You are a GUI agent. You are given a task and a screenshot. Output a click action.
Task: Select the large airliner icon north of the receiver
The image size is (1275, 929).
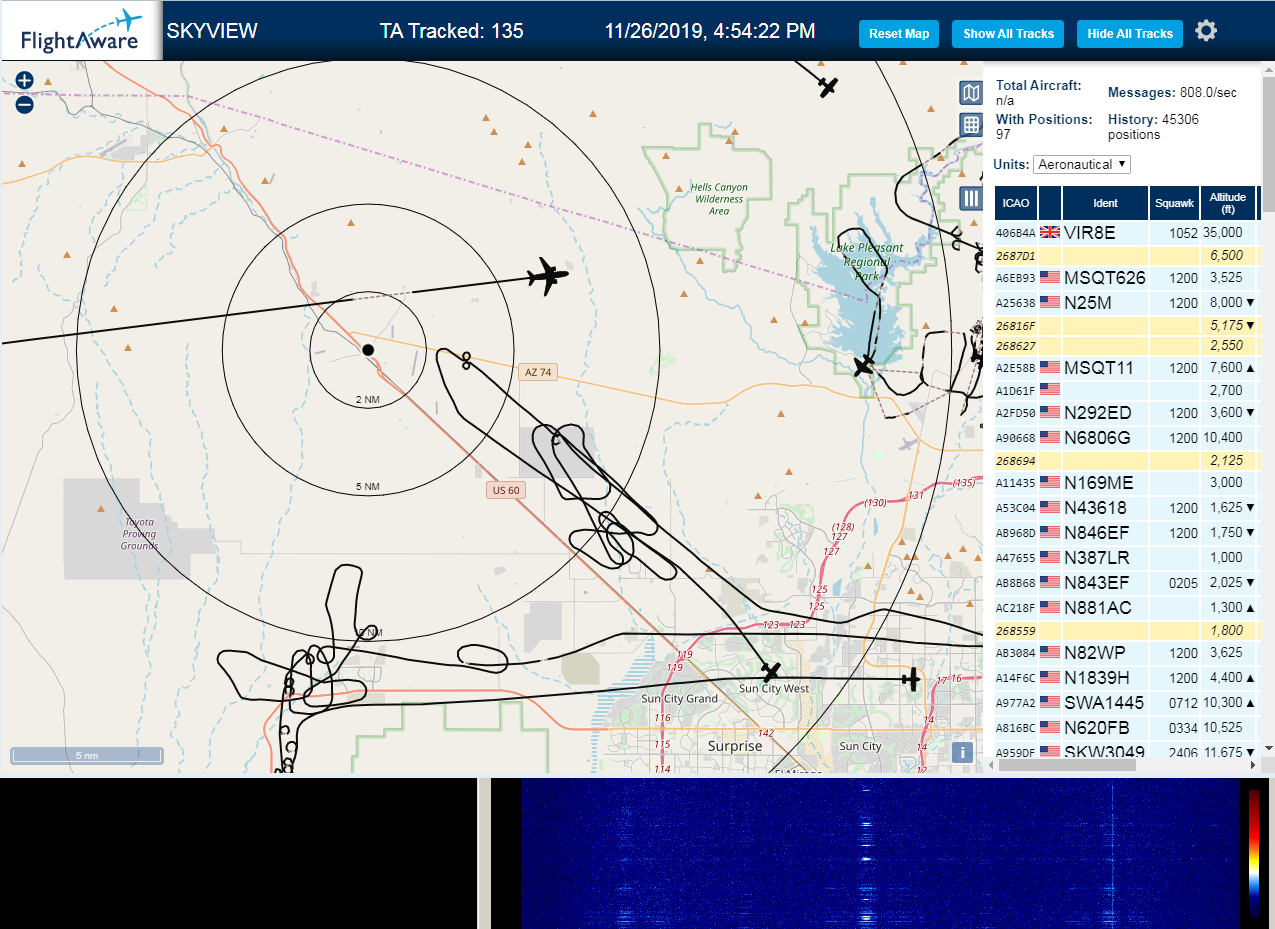(x=547, y=276)
